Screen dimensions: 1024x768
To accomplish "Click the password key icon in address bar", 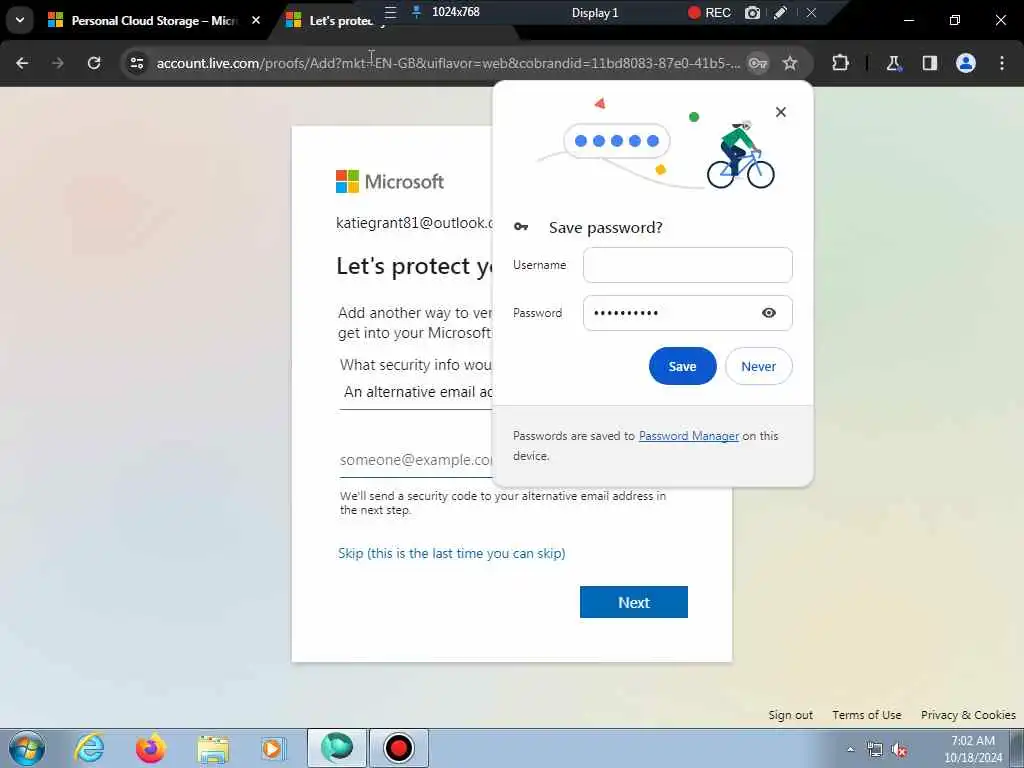I will click(758, 63).
